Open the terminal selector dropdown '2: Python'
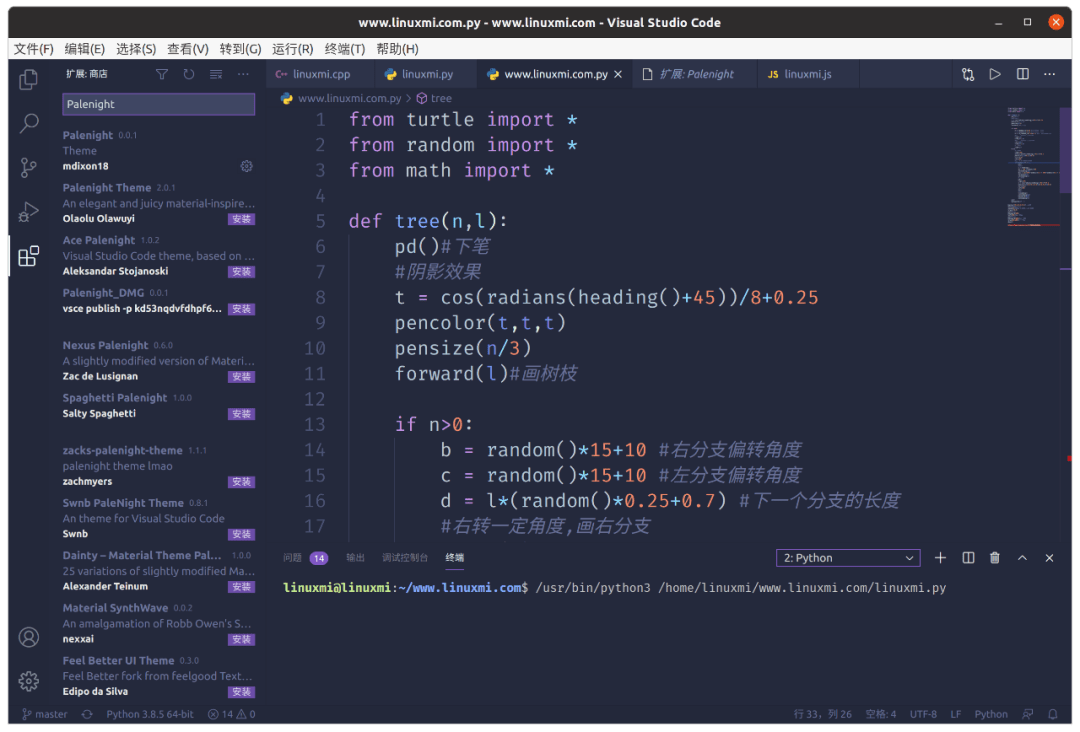The image size is (1080, 732). pyautogui.click(x=848, y=558)
